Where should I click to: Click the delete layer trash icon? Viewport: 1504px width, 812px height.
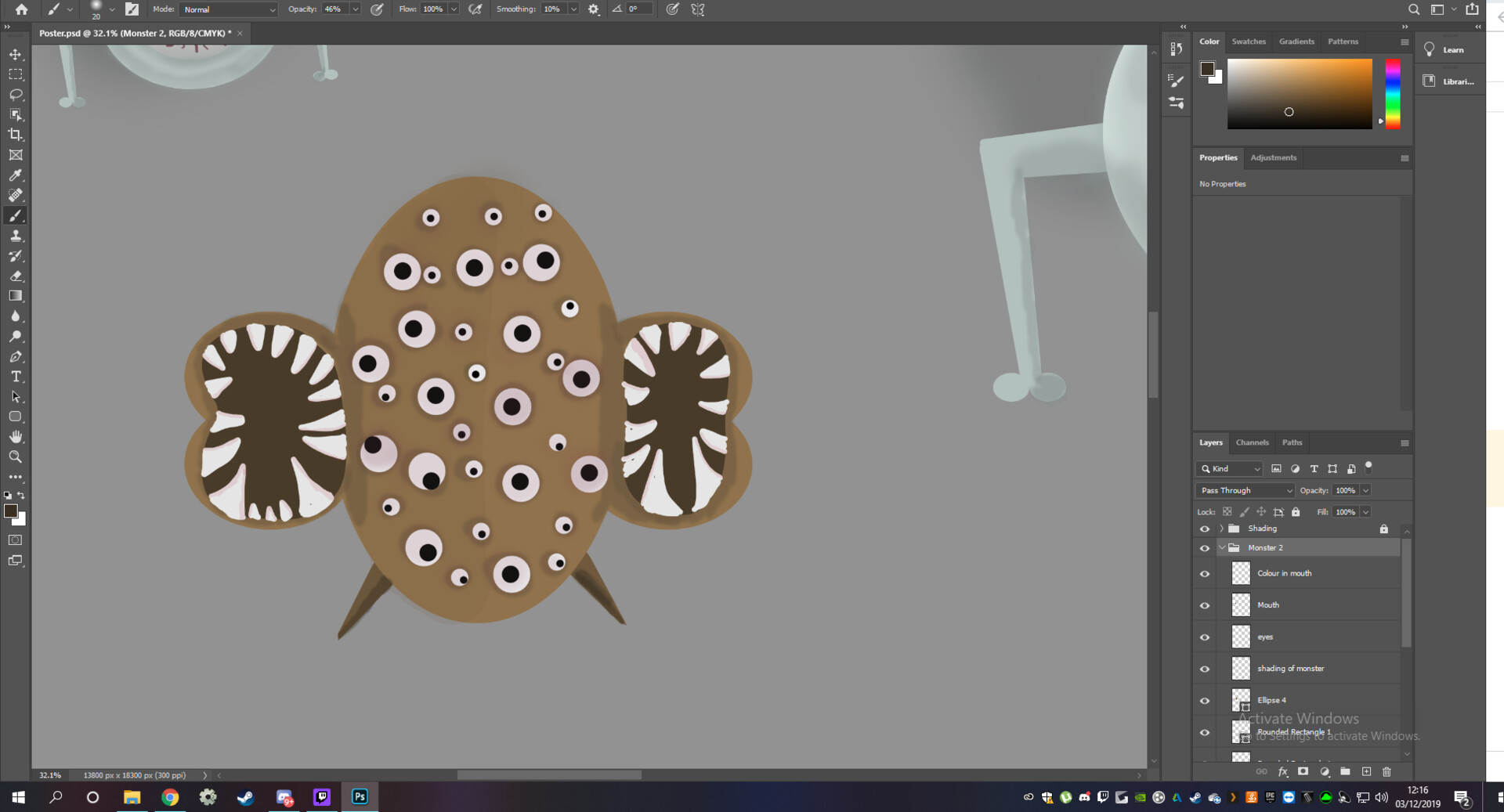pyautogui.click(x=1386, y=772)
